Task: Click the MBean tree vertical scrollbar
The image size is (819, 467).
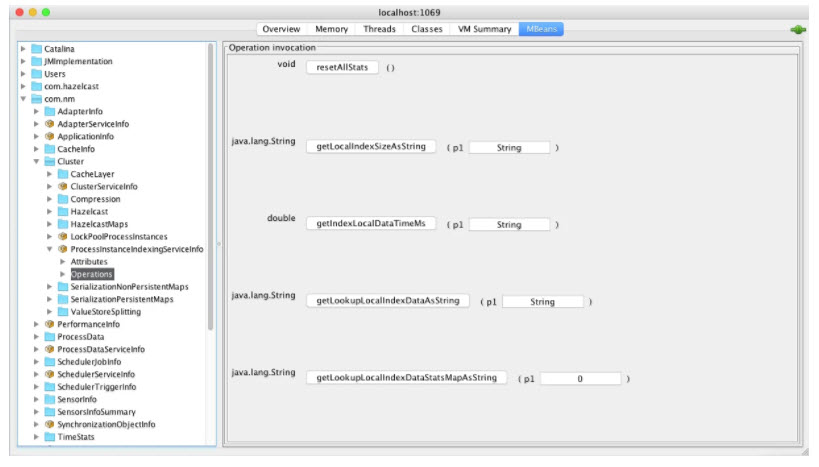Action: [x=211, y=190]
